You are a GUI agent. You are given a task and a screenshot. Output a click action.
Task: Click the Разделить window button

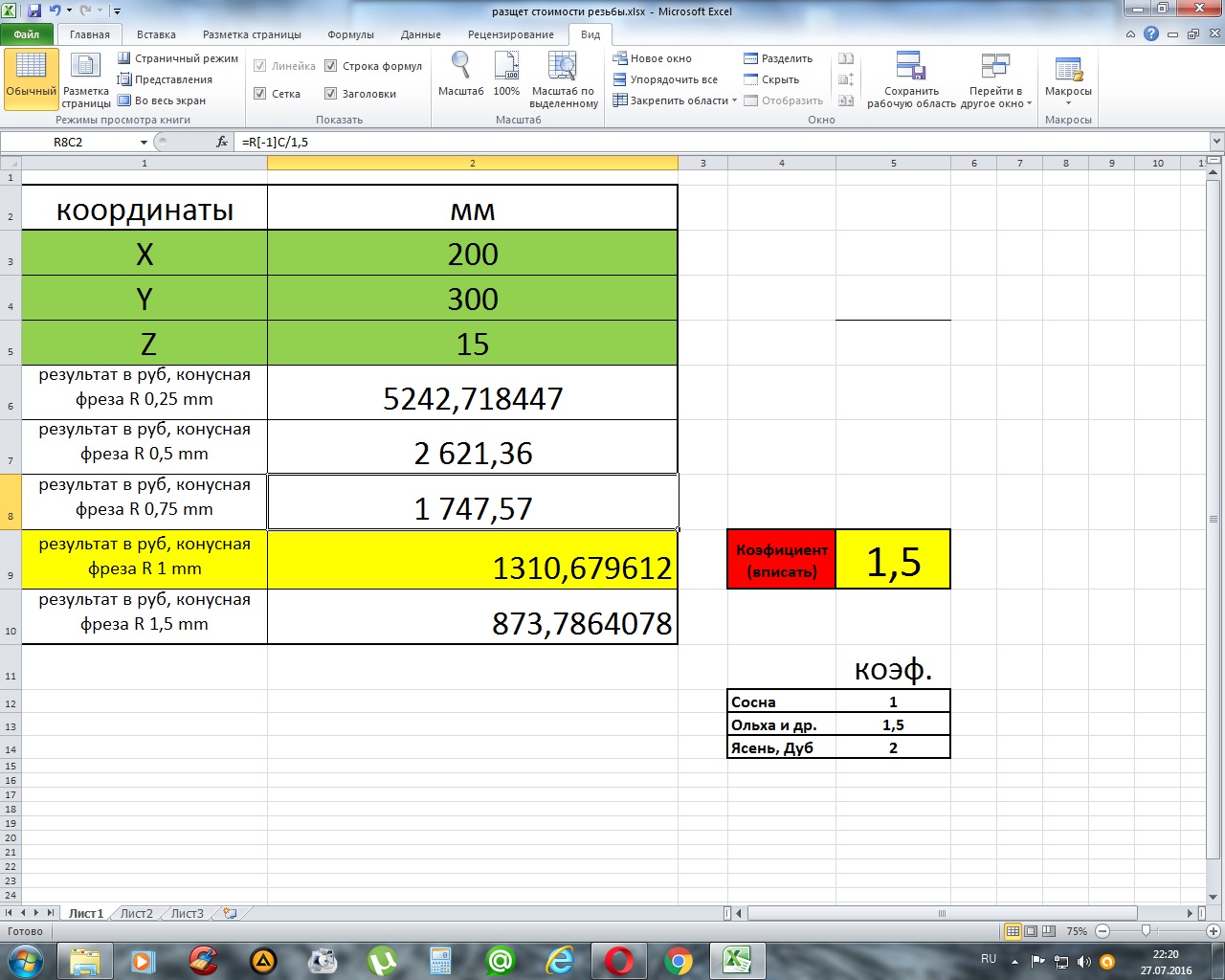pyautogui.click(x=778, y=58)
